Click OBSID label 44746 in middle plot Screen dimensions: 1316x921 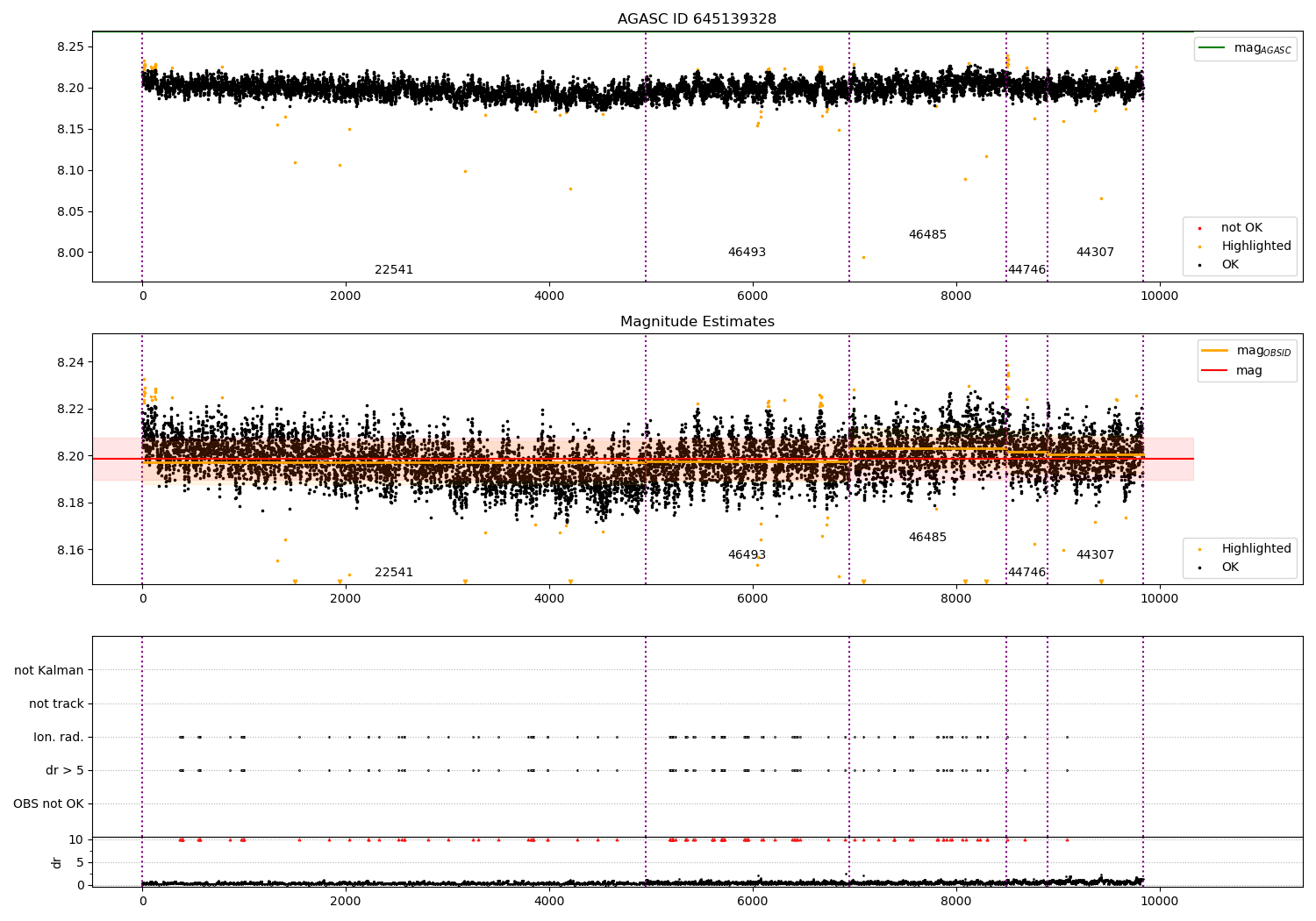tap(1026, 573)
